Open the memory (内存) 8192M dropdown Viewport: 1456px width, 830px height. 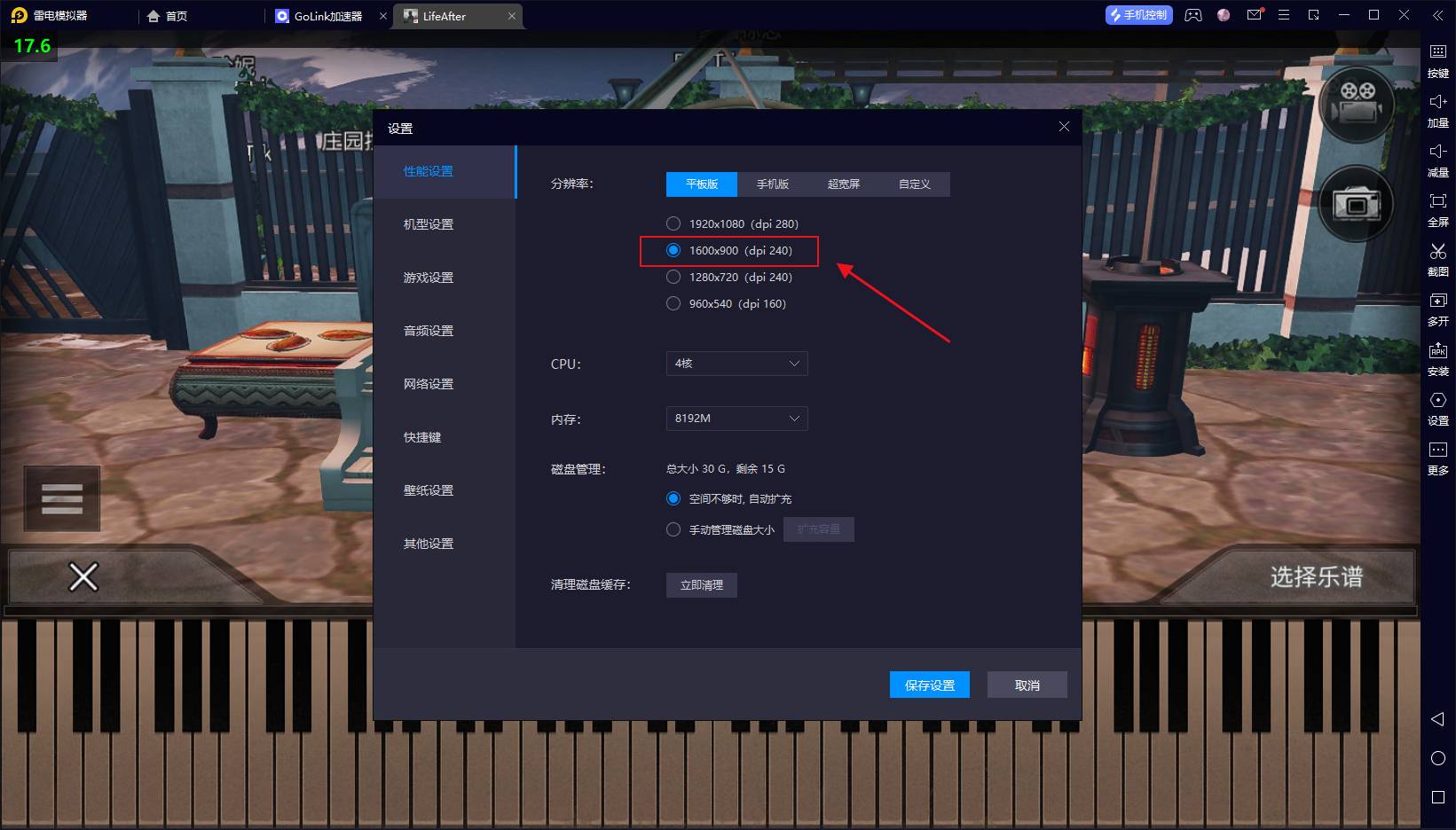click(736, 419)
